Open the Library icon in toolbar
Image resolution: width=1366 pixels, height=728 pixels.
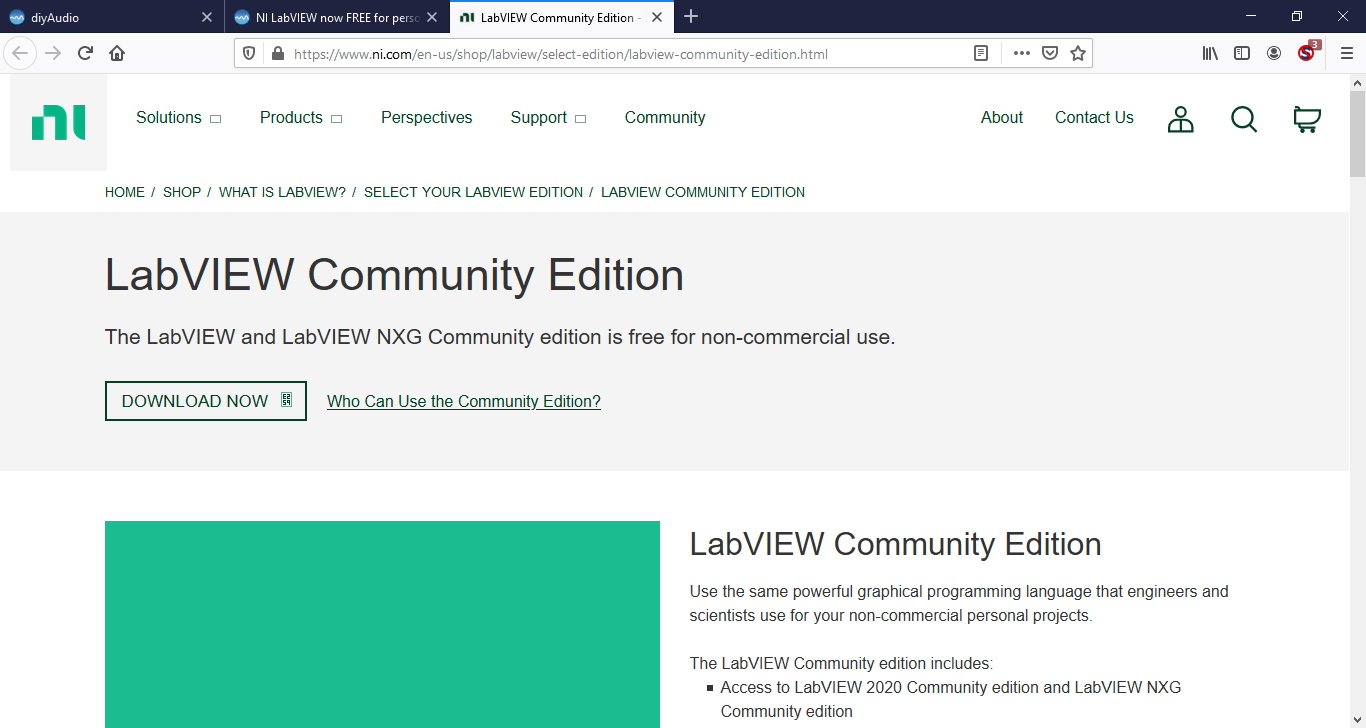(x=1210, y=54)
